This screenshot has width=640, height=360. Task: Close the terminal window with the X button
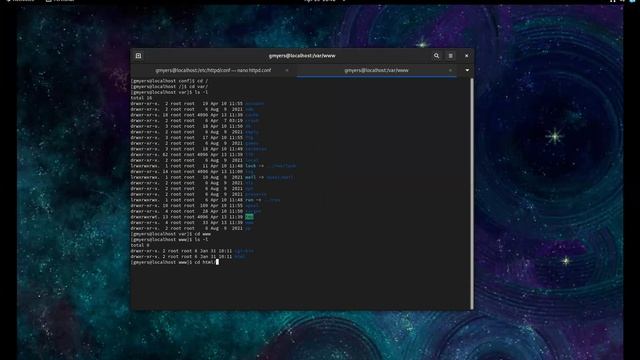467,56
